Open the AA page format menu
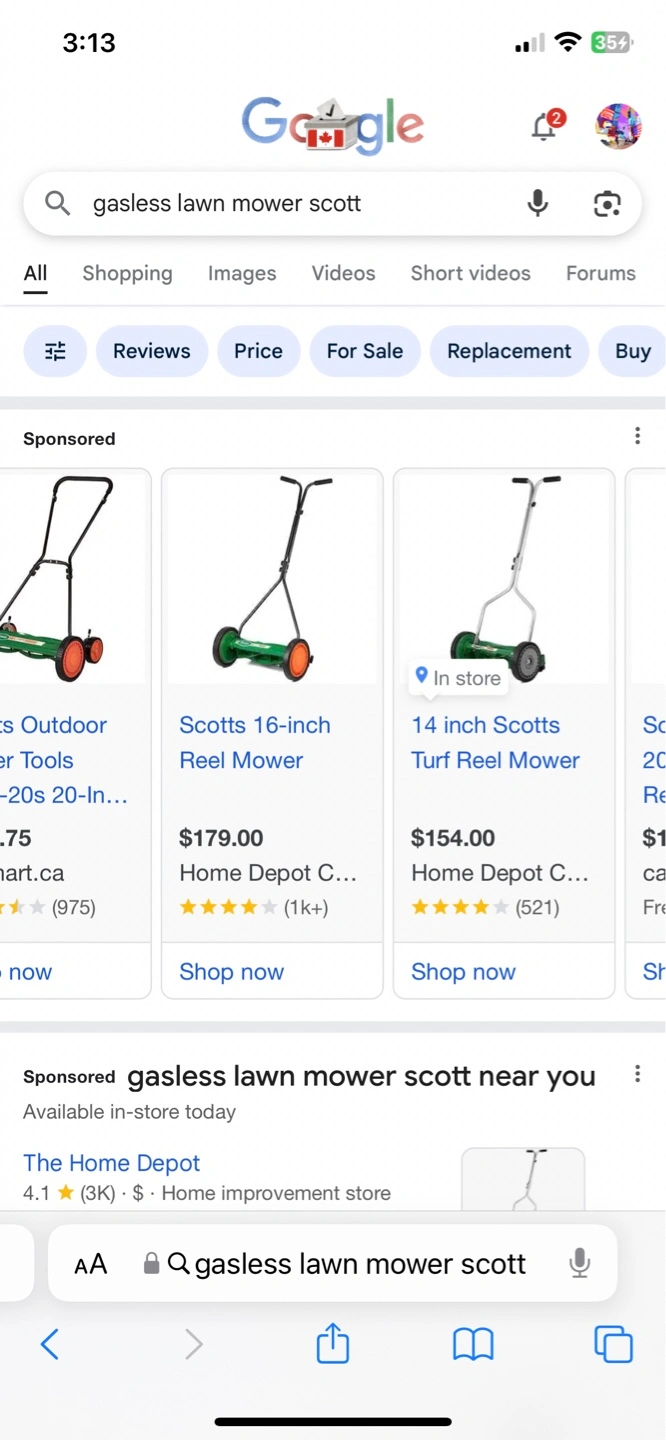The image size is (666, 1440). coord(90,1264)
